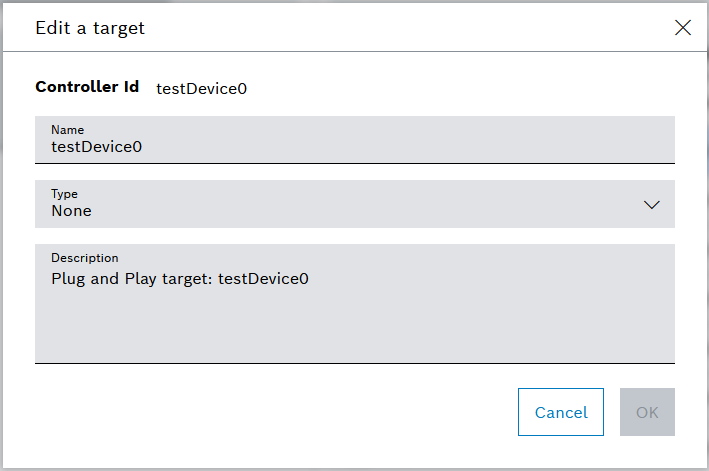Click the testDevice0 Controller Id value

tap(201, 88)
